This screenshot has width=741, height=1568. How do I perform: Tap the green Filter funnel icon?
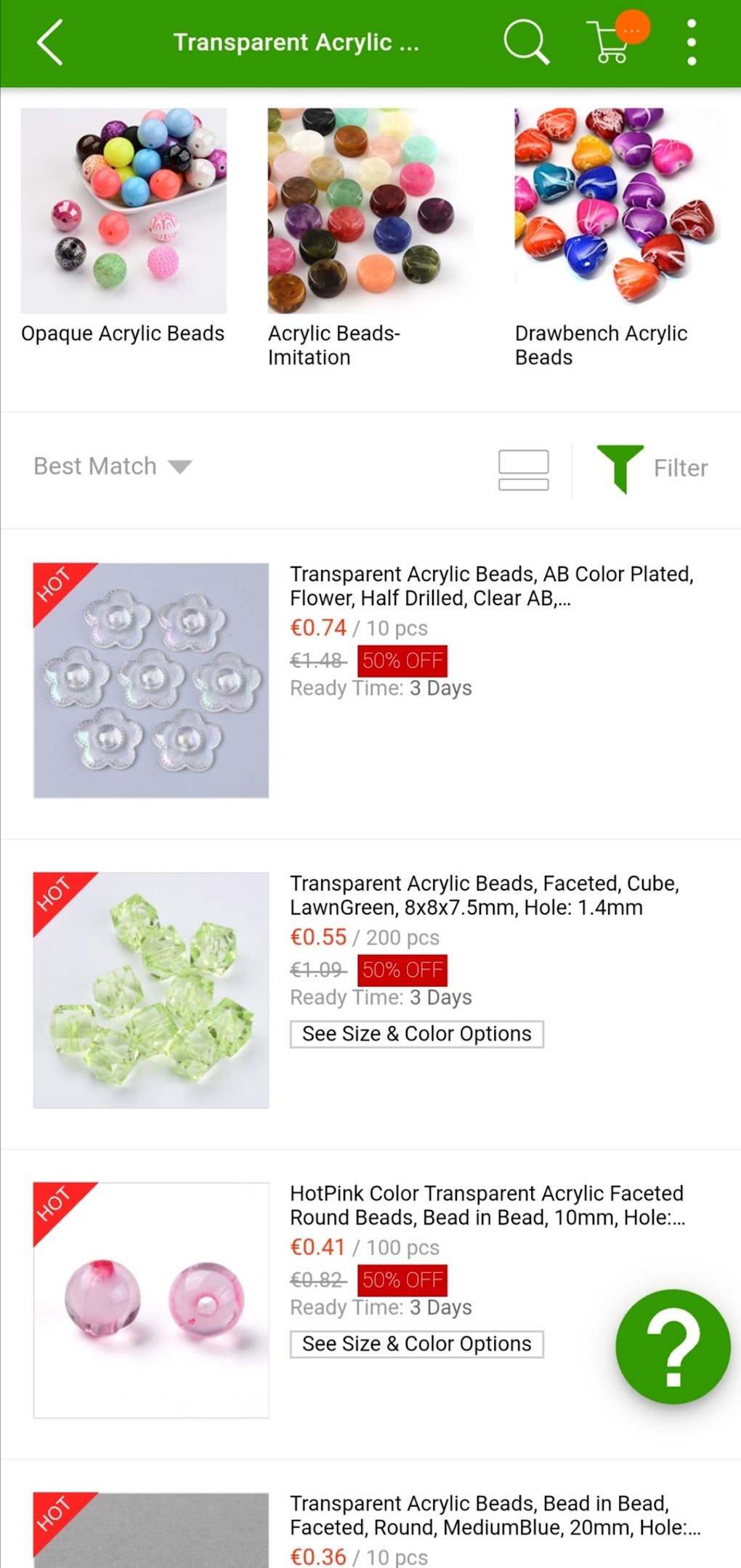620,468
